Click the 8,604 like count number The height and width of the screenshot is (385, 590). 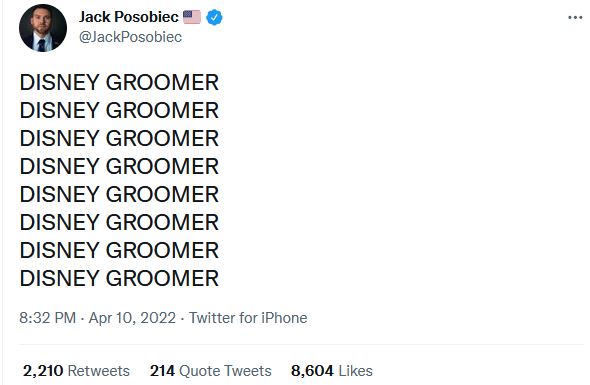(x=312, y=371)
